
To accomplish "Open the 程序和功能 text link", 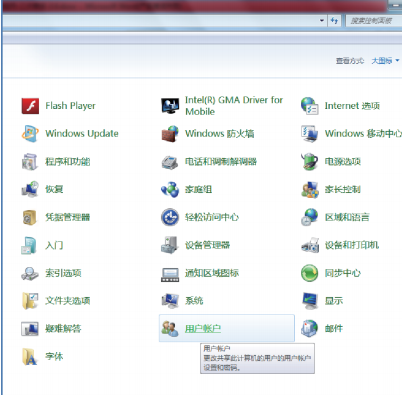I will (68, 162).
